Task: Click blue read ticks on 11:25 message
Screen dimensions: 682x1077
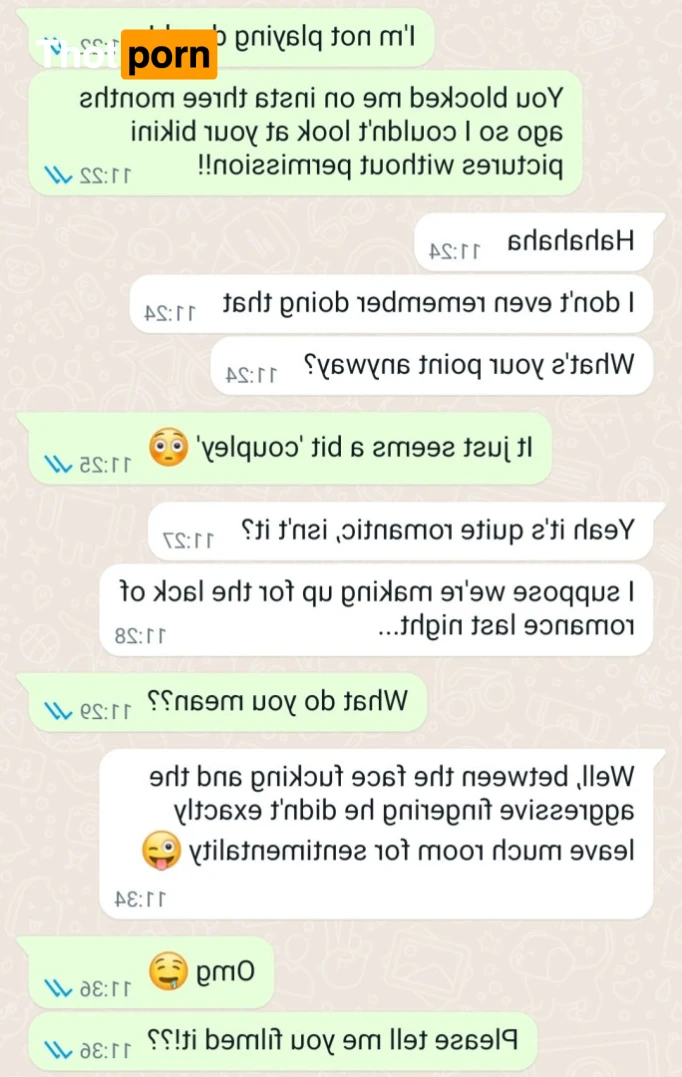Action: pos(58,465)
